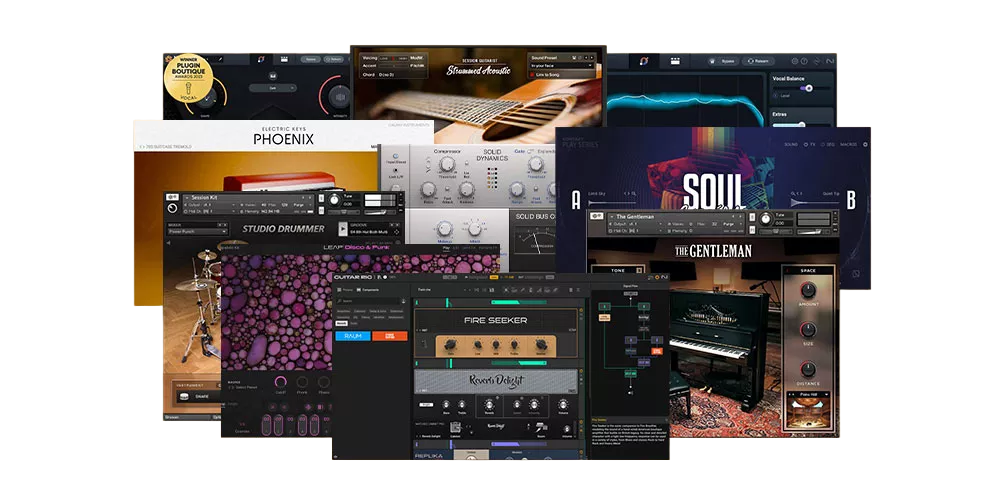Open the MACROS tab in the Soul Play Series

[848, 144]
